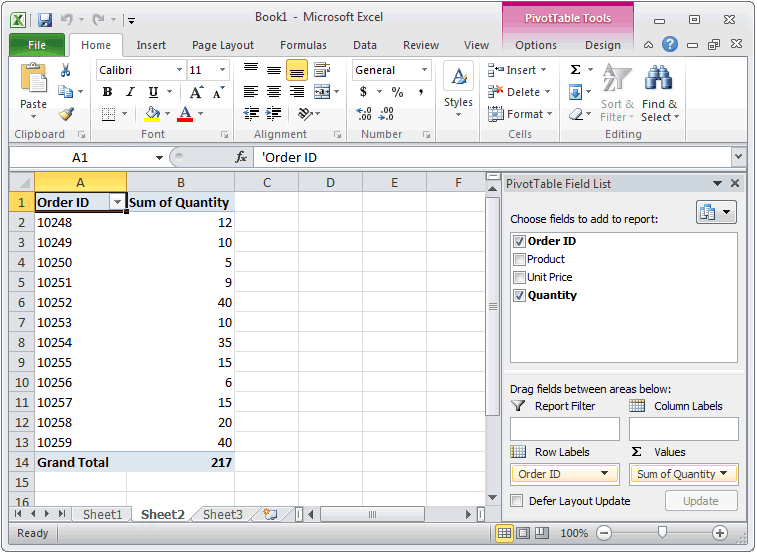
Task: Open the Font name dropdown
Action: pos(179,70)
